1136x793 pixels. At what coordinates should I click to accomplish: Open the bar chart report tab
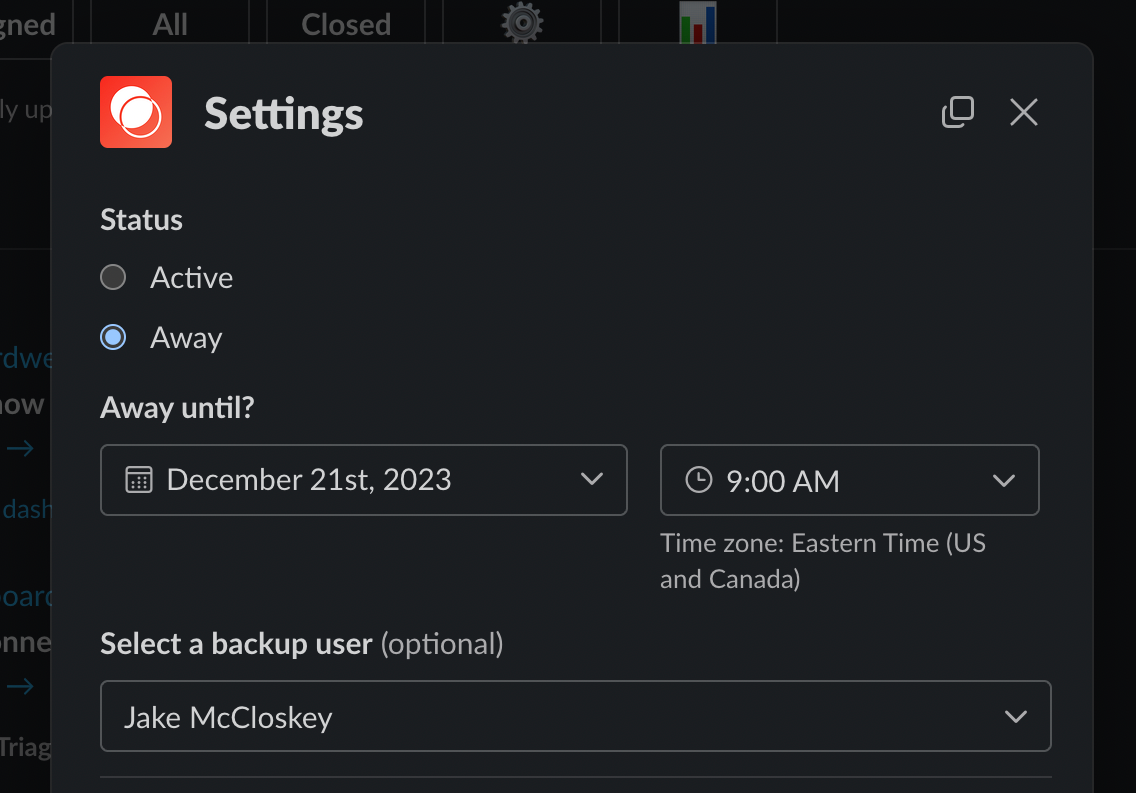(697, 23)
